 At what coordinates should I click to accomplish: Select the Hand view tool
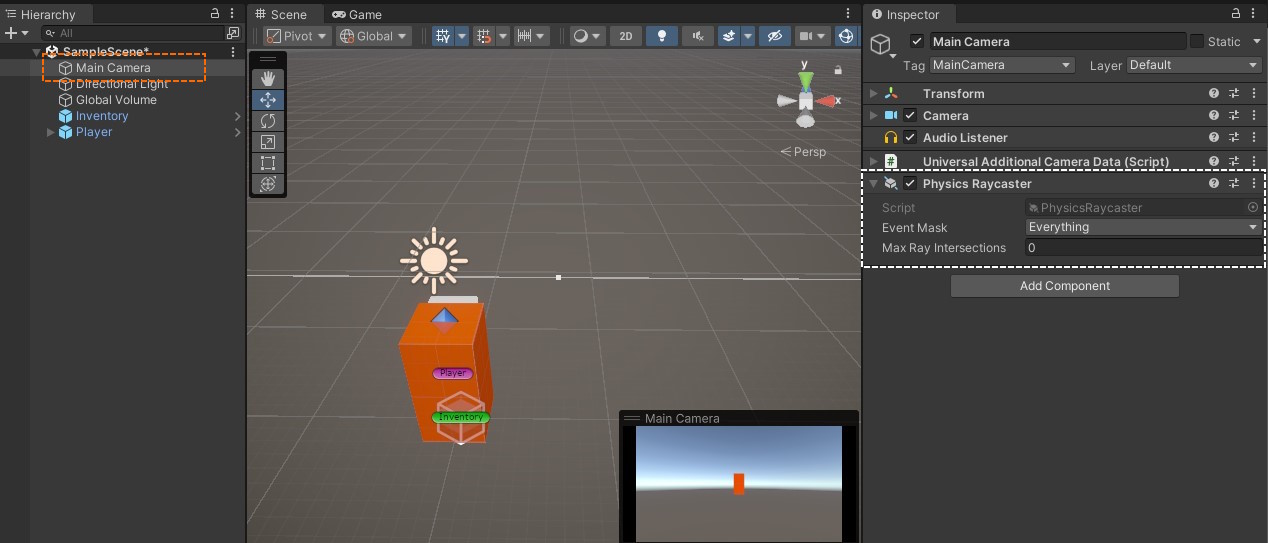pos(267,78)
